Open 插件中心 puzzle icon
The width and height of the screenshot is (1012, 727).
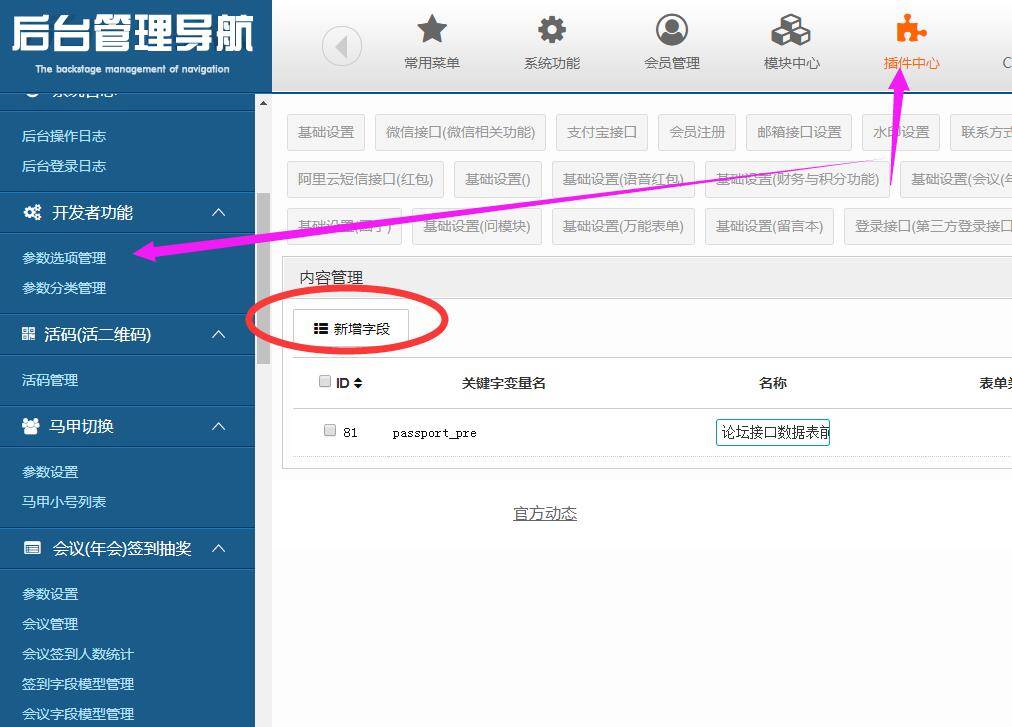click(911, 28)
